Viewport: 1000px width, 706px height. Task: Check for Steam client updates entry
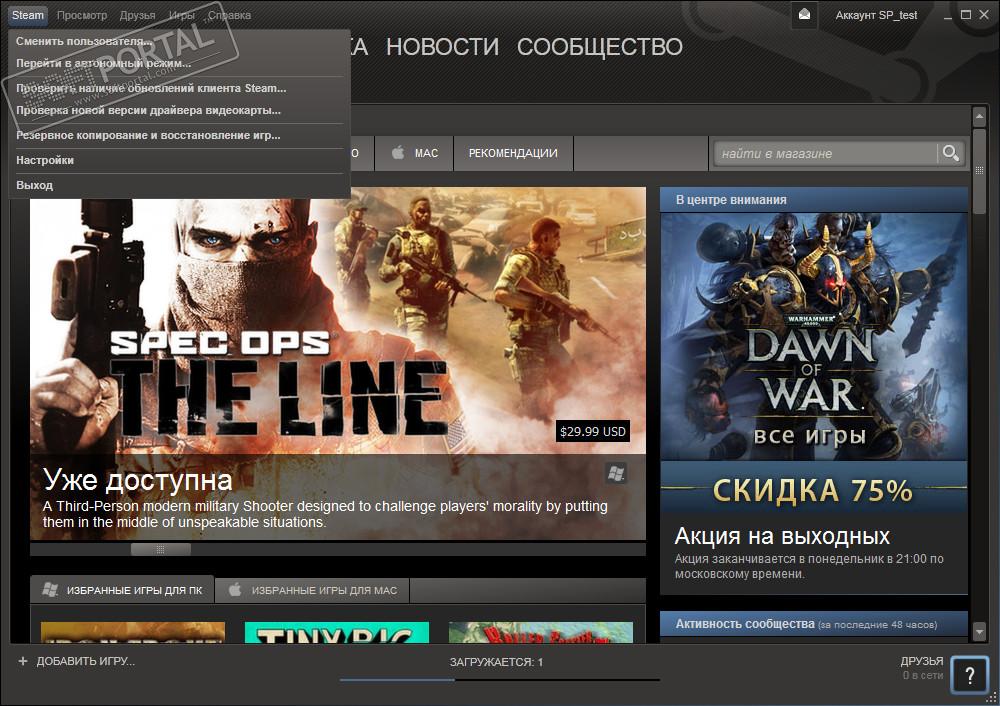(179, 88)
